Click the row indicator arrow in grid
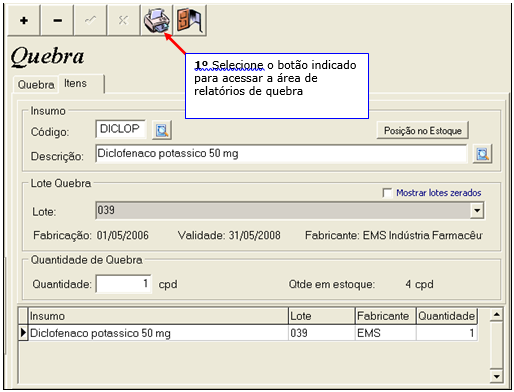Image resolution: width=514 pixels, height=392 pixels. pyautogui.click(x=23, y=333)
